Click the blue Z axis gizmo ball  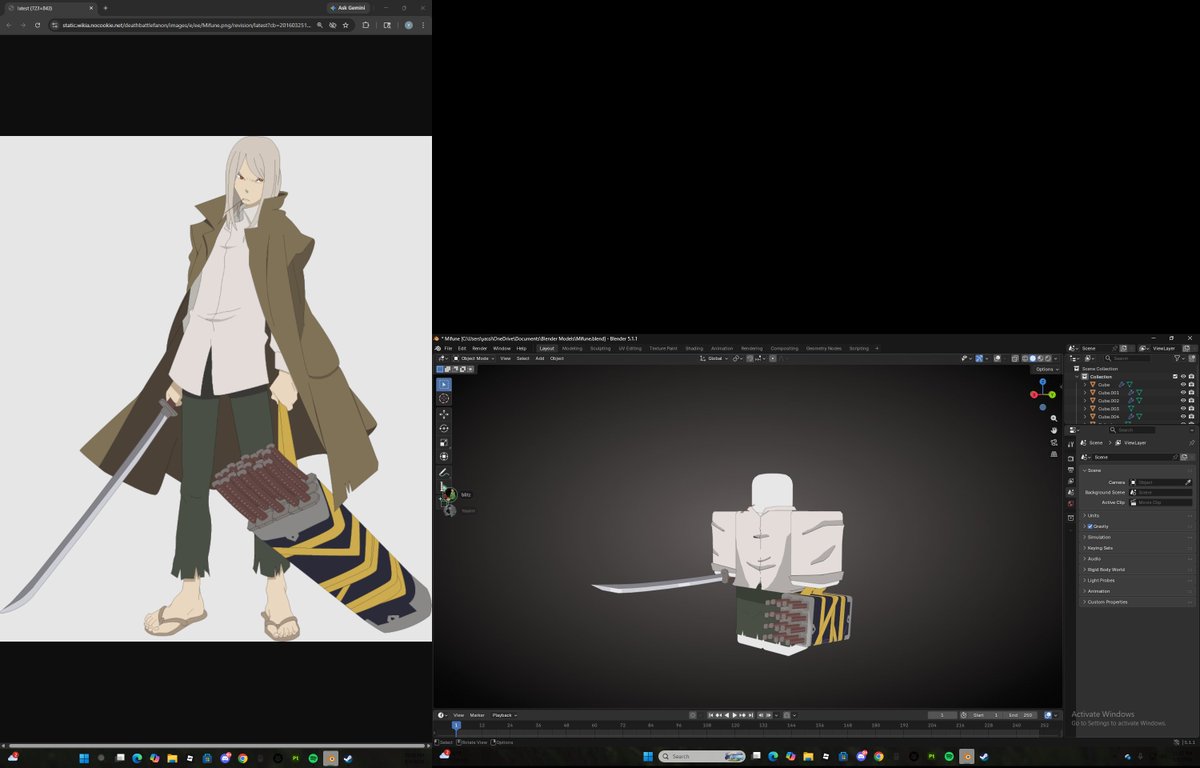point(1043,381)
